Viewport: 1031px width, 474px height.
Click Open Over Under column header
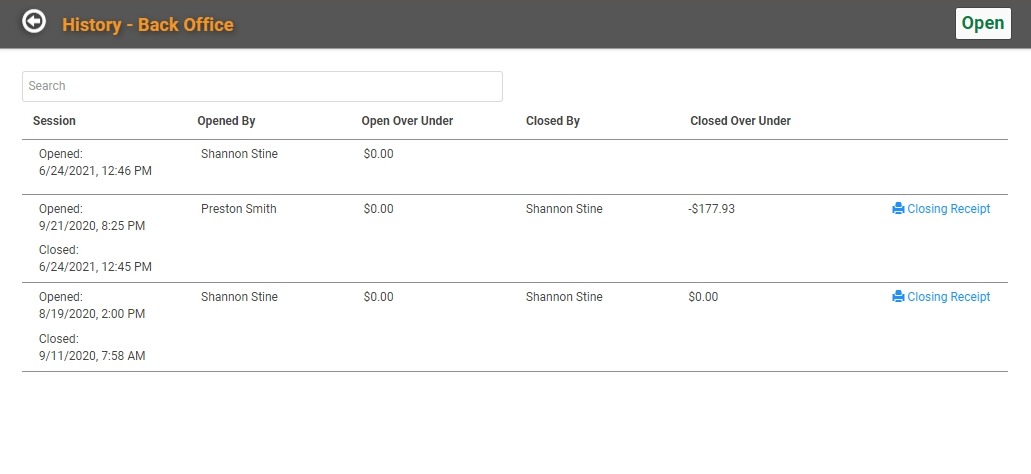point(407,121)
